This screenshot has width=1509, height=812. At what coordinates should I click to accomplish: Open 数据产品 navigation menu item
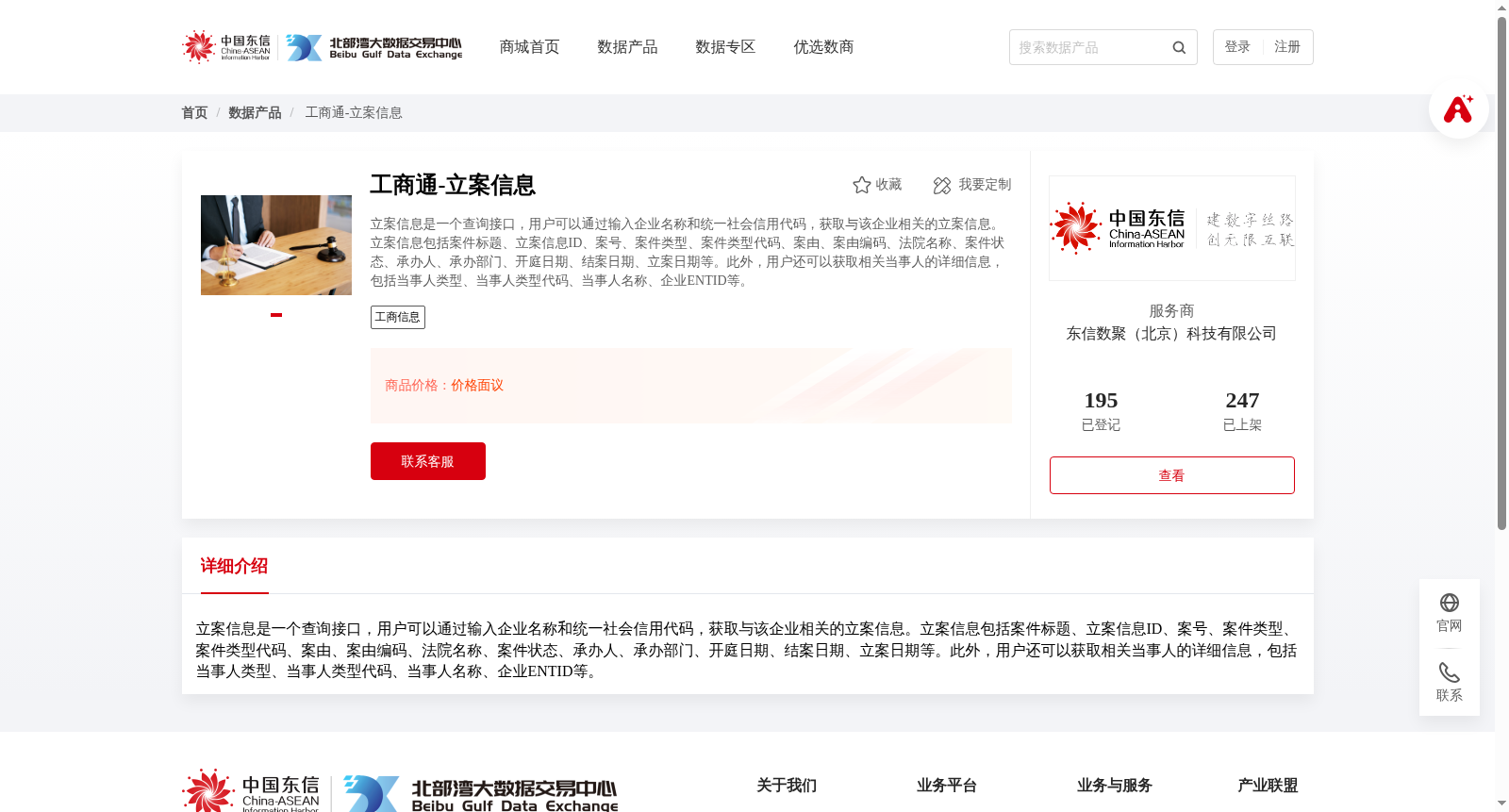click(627, 47)
